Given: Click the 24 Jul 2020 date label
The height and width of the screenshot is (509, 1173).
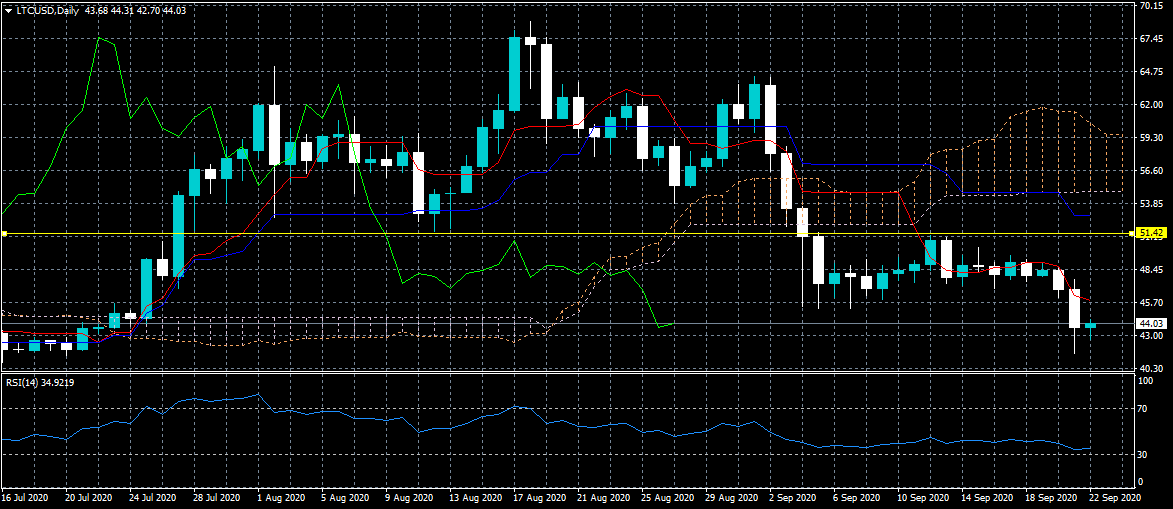Looking at the screenshot, I should click(153, 498).
